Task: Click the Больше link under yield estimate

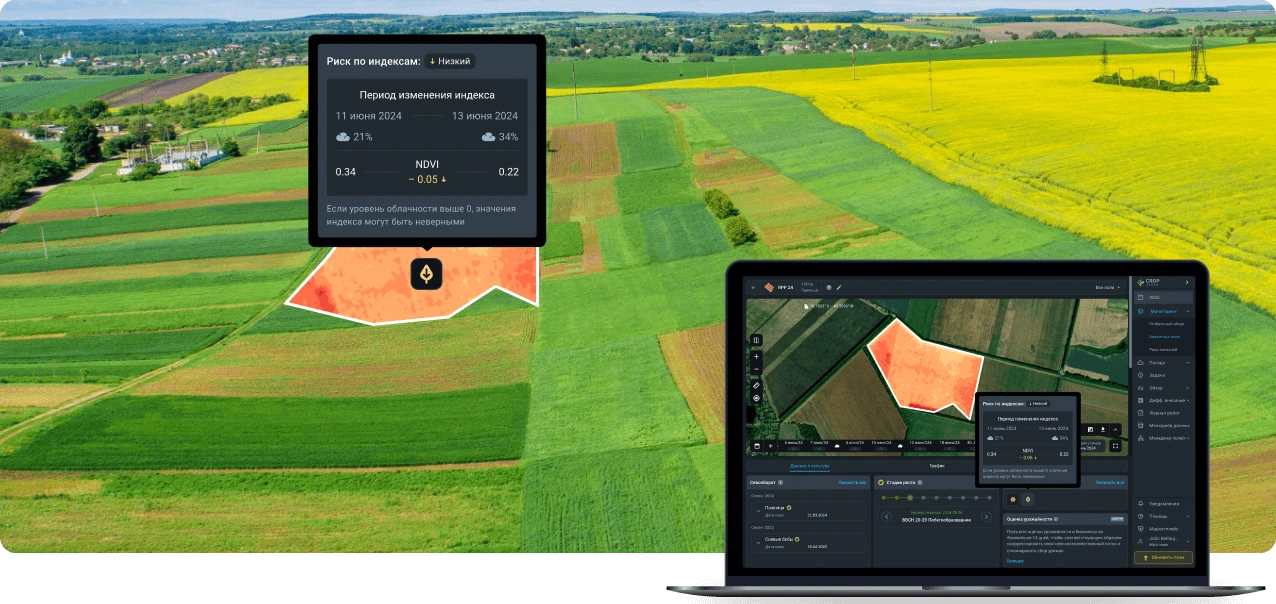Action: pos(1014,561)
